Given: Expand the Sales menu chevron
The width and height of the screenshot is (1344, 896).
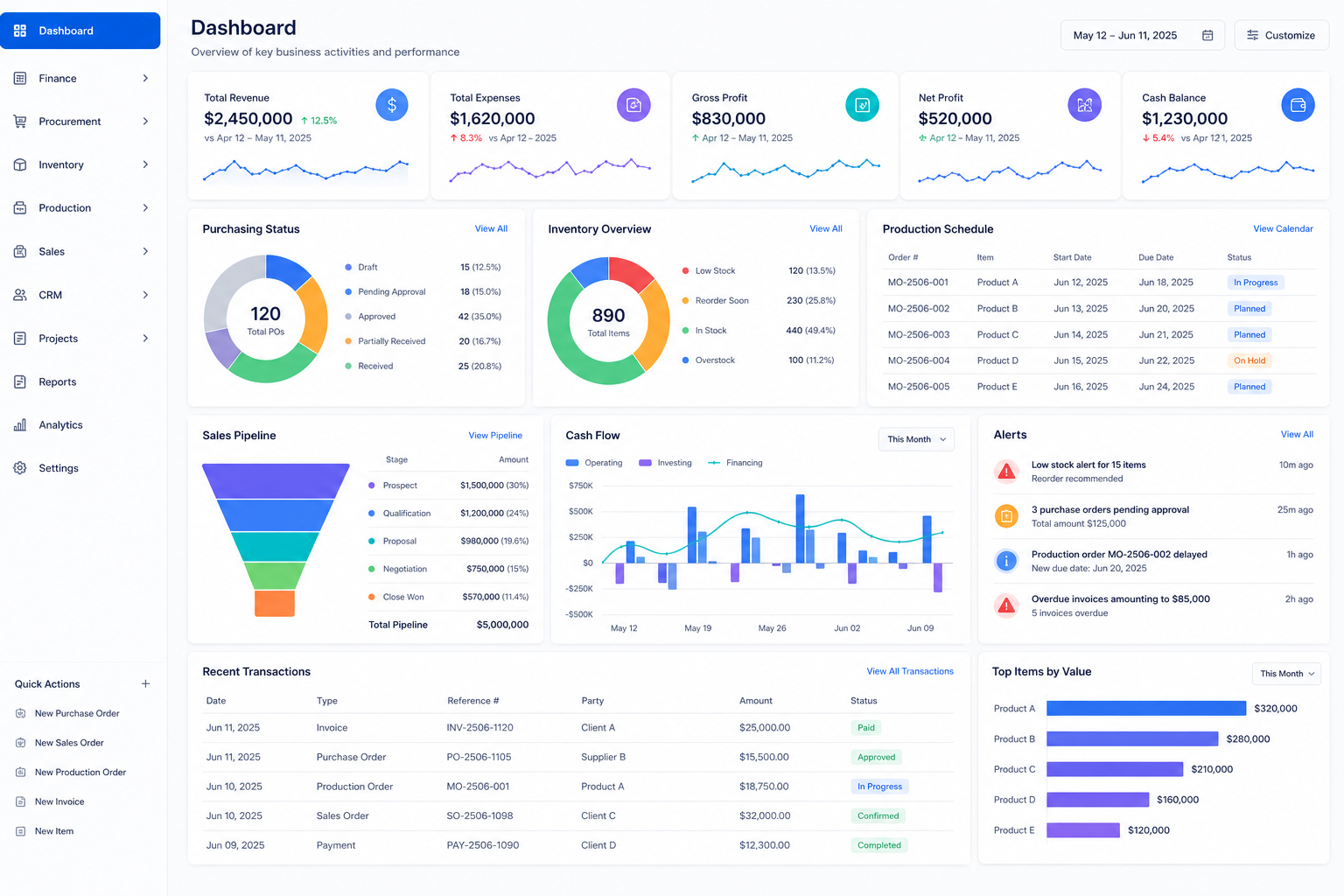Looking at the screenshot, I should coord(145,252).
